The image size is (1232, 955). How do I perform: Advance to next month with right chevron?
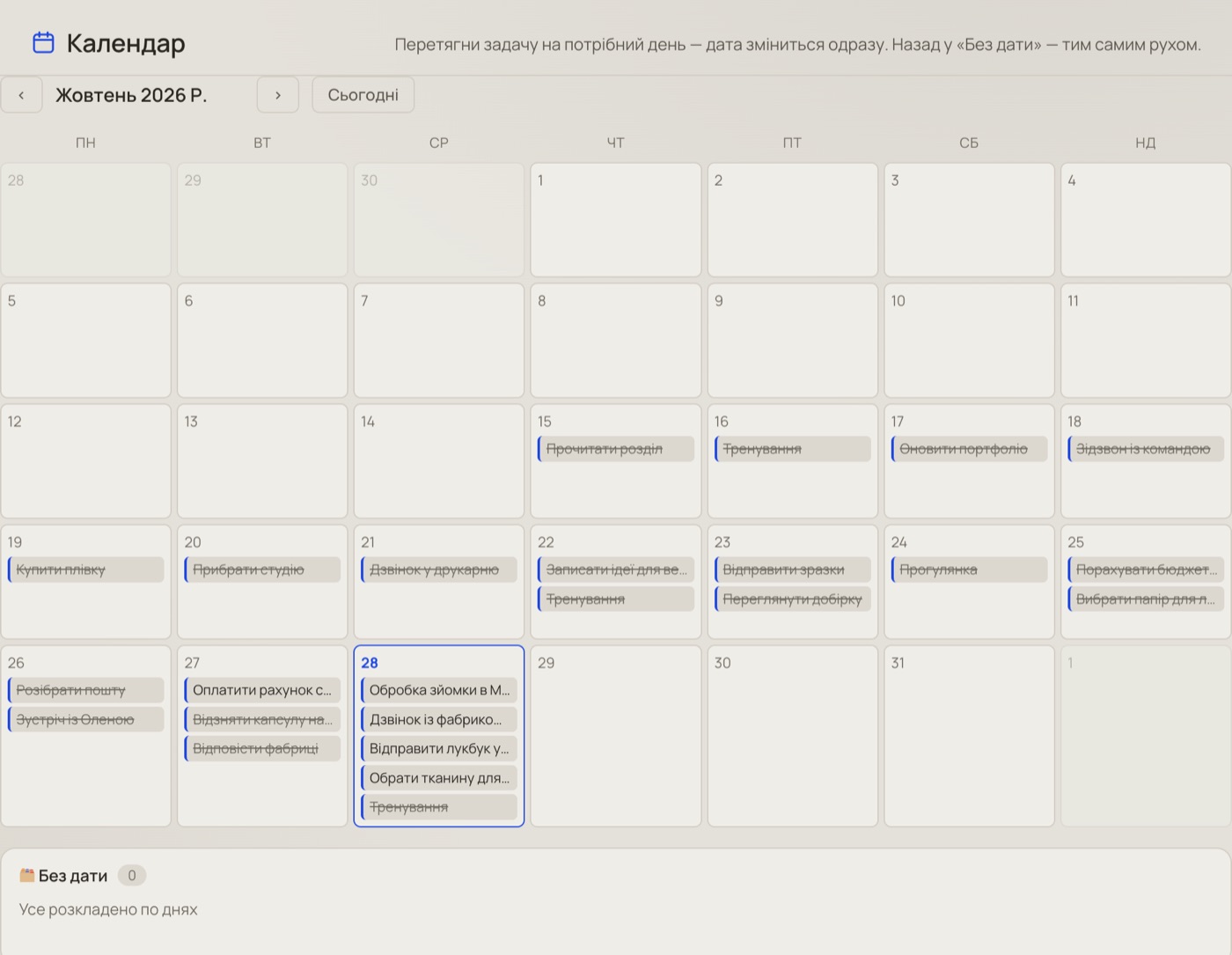coord(278,95)
